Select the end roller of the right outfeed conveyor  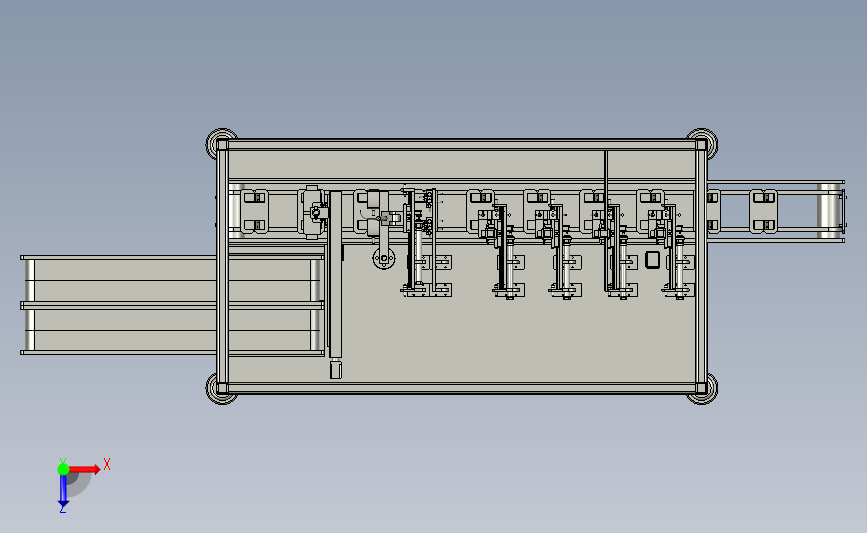828,211
